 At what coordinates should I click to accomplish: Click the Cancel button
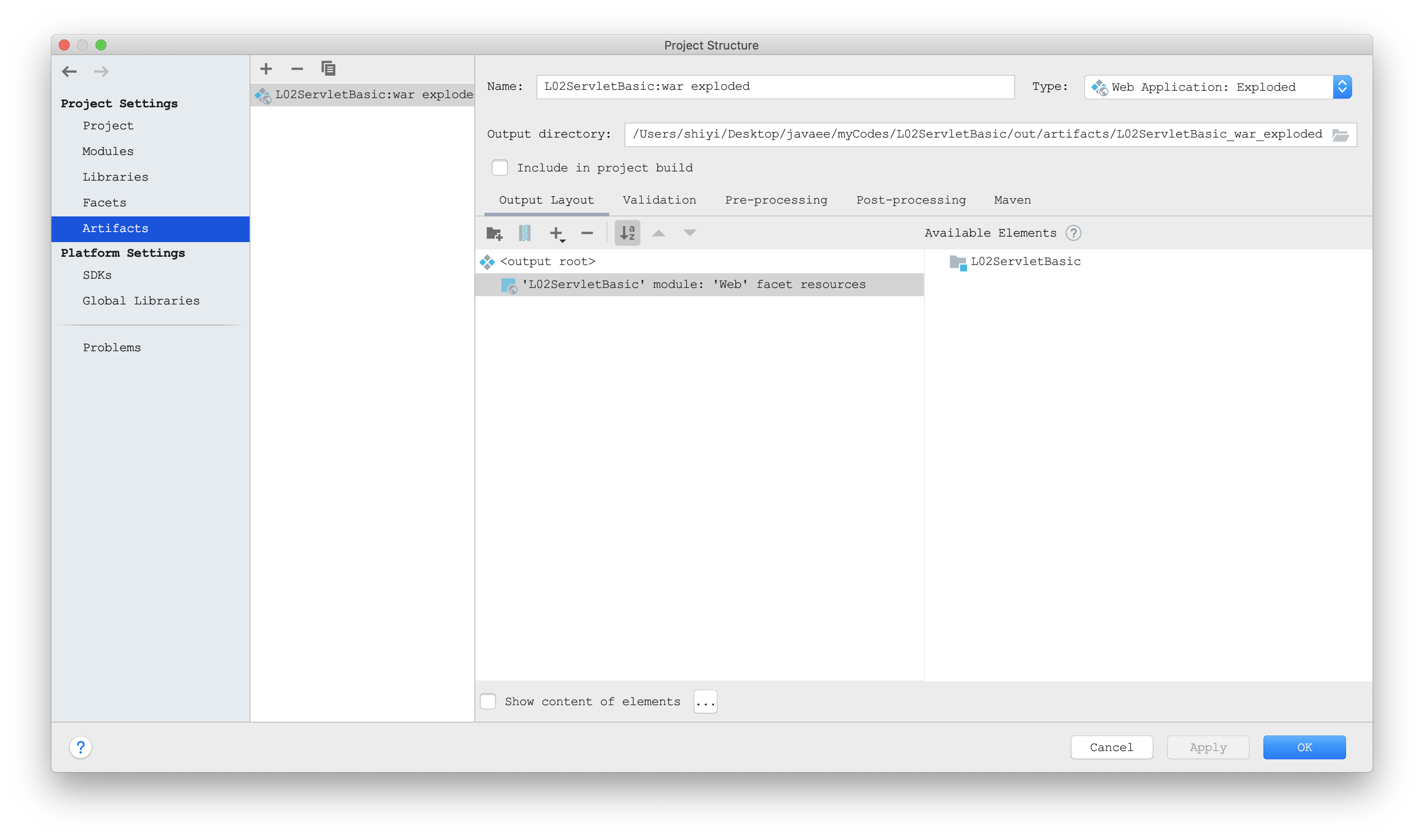[1111, 747]
